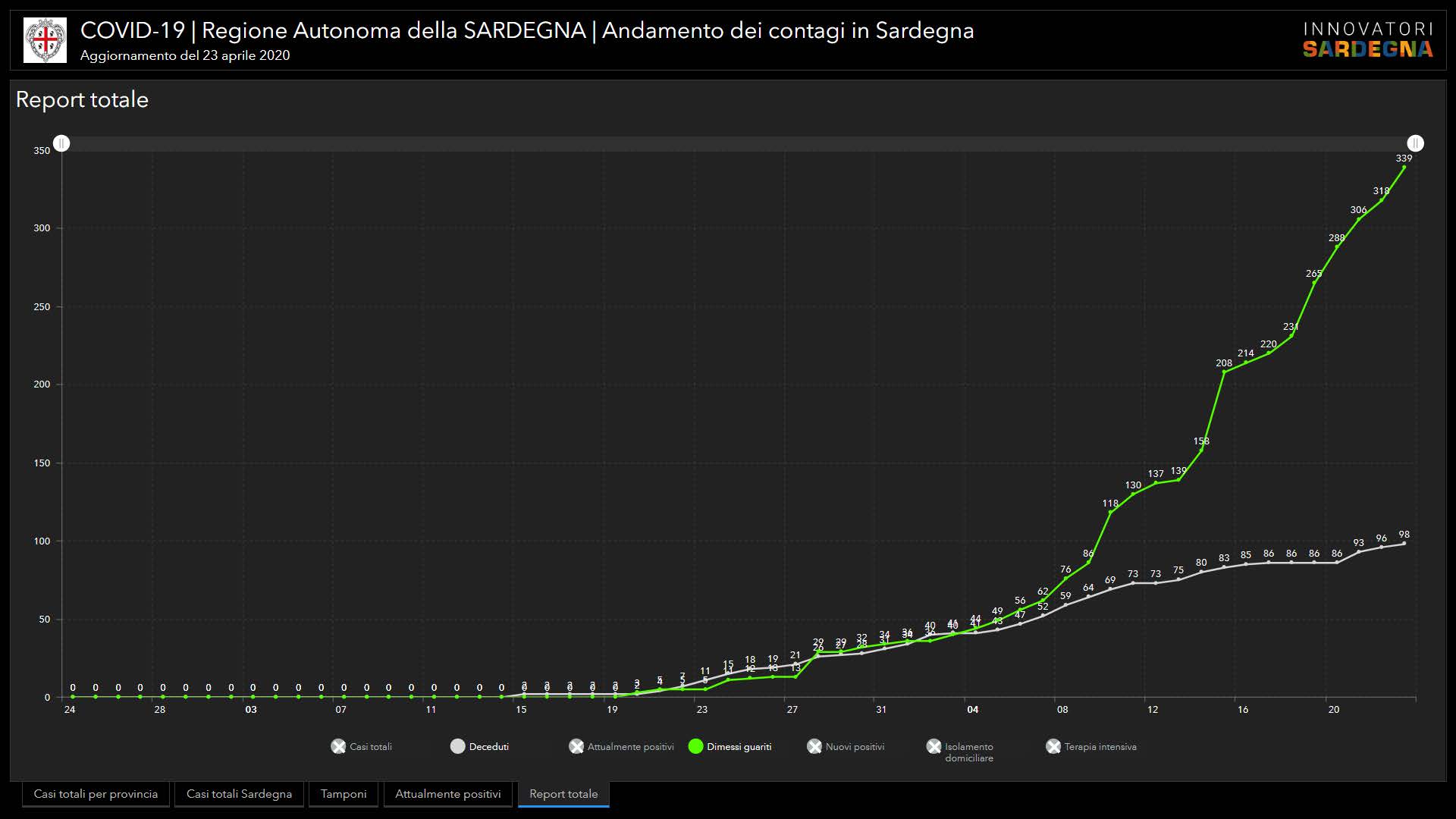Click the 98 data point on the white line
Screen dimensions: 1456x819
[x=1404, y=543]
